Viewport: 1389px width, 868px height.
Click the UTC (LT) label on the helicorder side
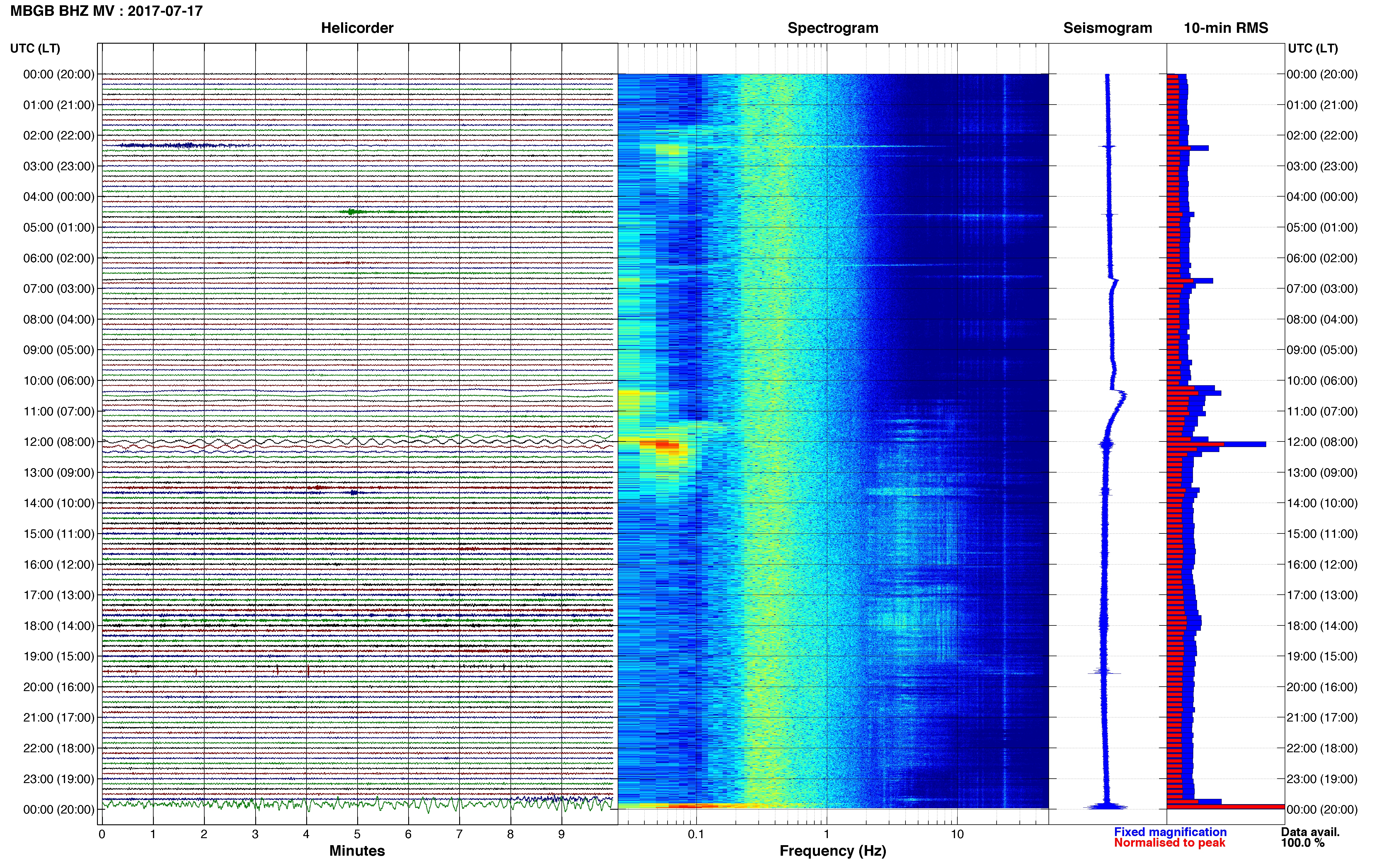pyautogui.click(x=35, y=48)
